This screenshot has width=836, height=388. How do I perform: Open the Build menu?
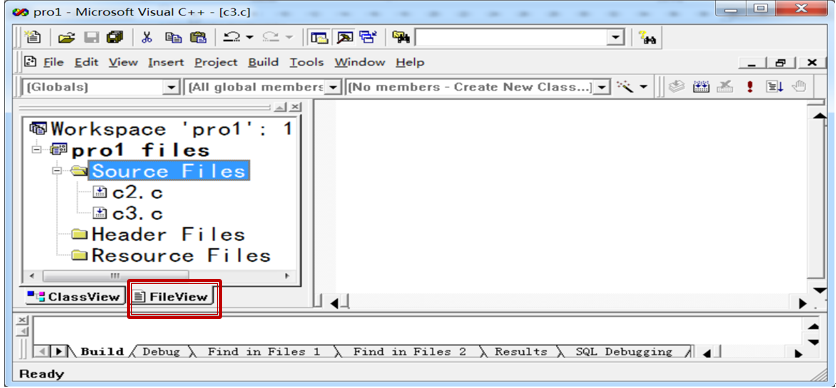263,62
